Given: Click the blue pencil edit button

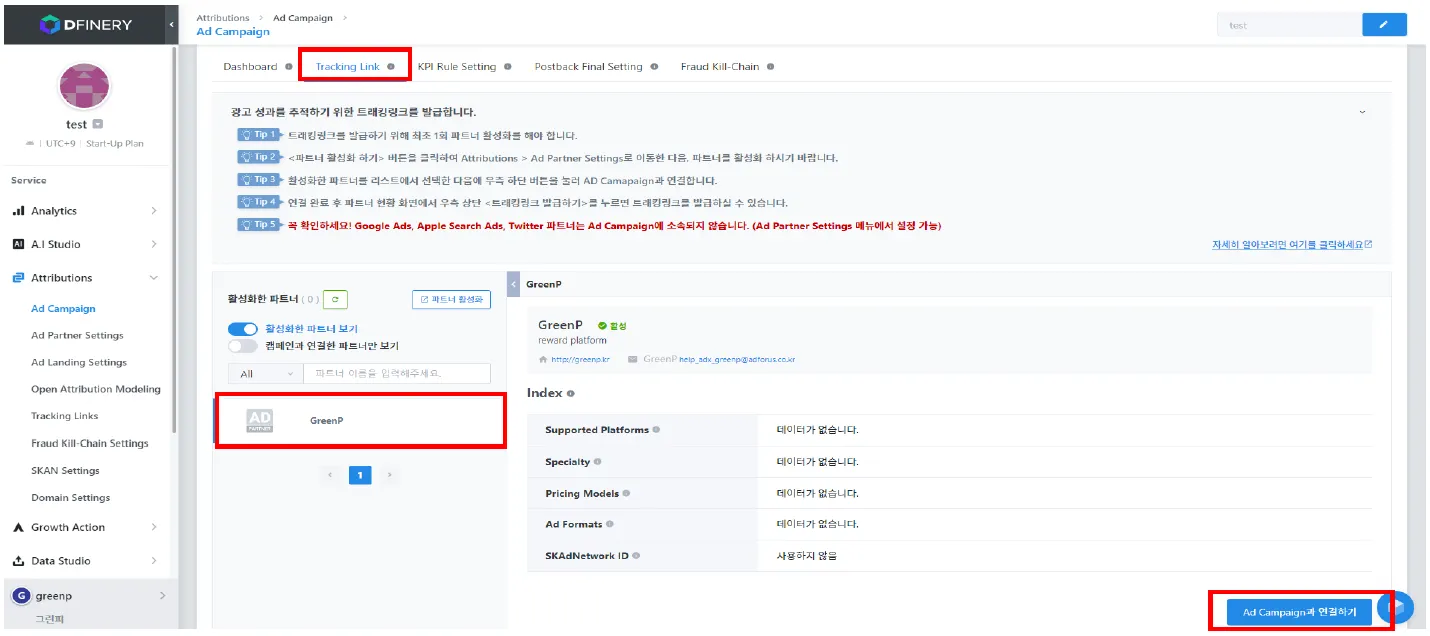Looking at the screenshot, I should (1384, 25).
